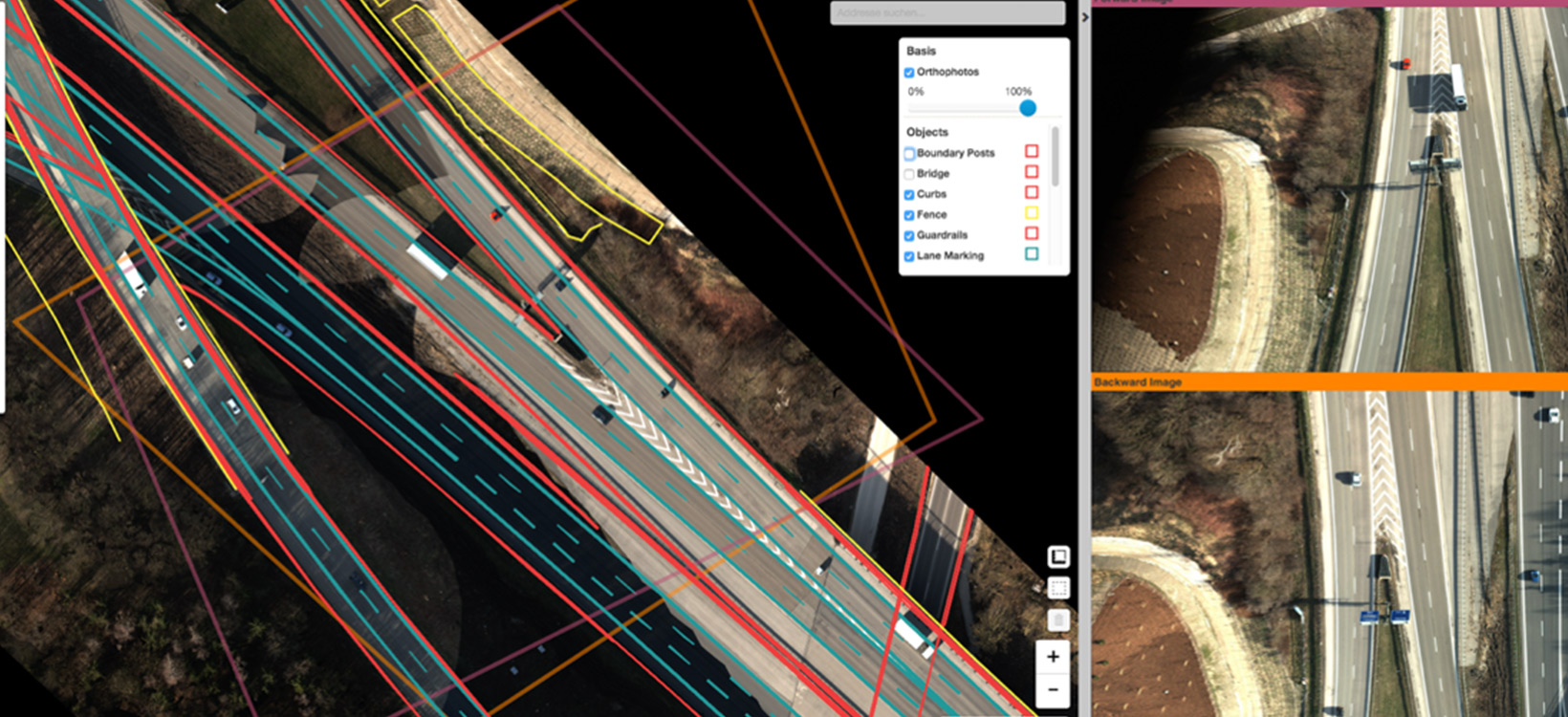Toggle the Orthophotos checkbox
This screenshot has height=717, width=1568.
pos(909,73)
